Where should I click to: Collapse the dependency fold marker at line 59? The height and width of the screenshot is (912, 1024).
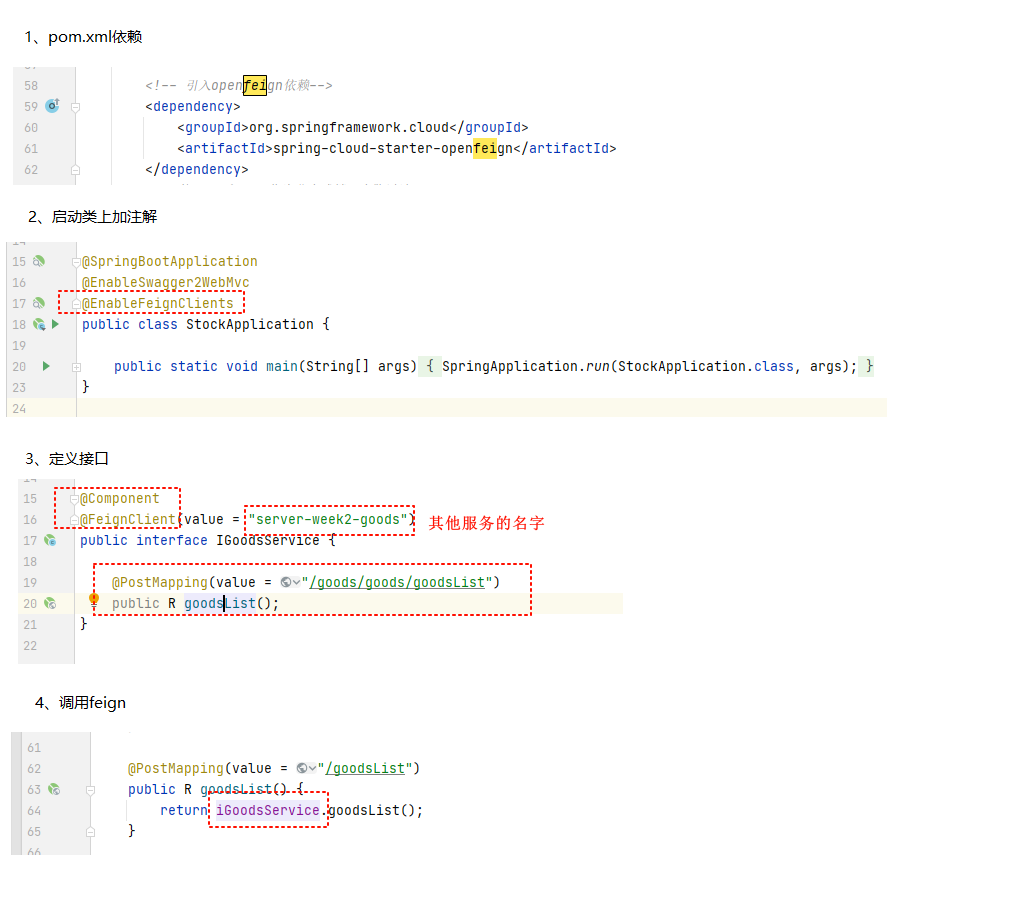(x=75, y=106)
